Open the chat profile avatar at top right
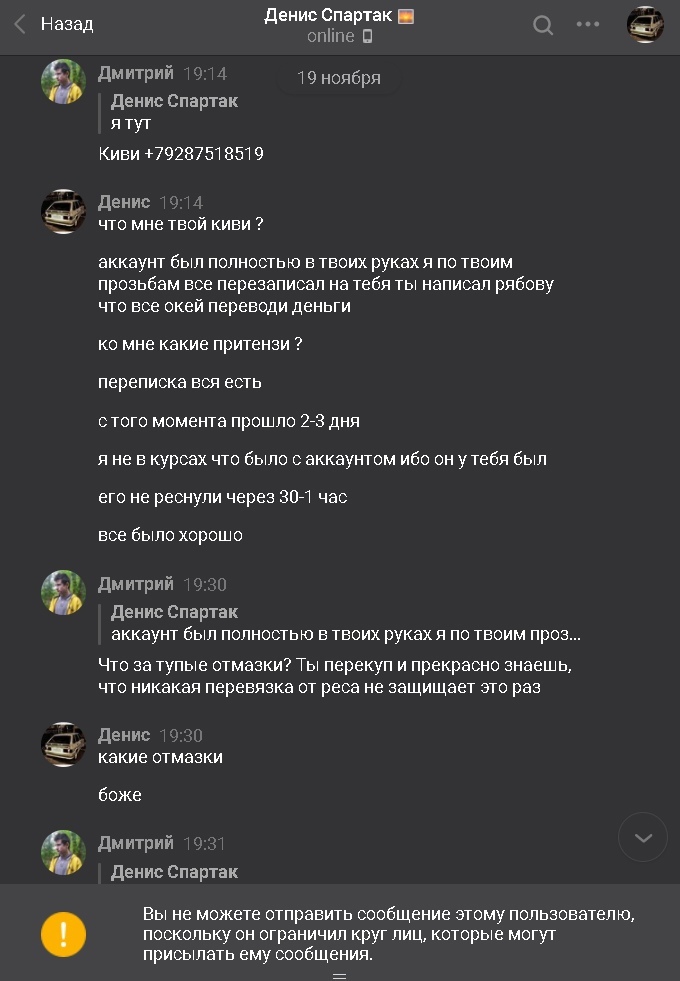Screen dimensions: 680x981 pyautogui.click(x=645, y=25)
